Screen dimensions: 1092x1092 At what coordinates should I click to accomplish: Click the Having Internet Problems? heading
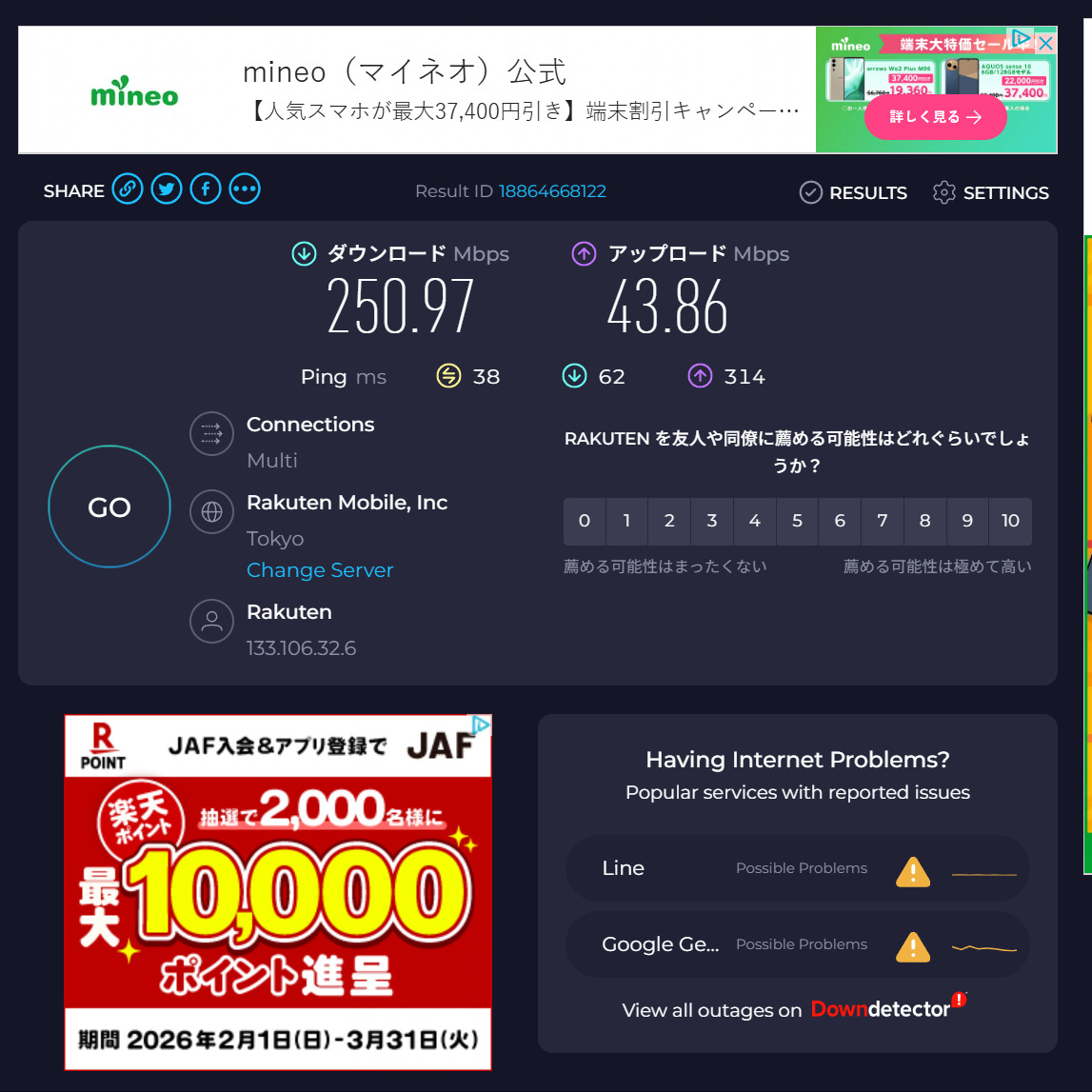(798, 759)
